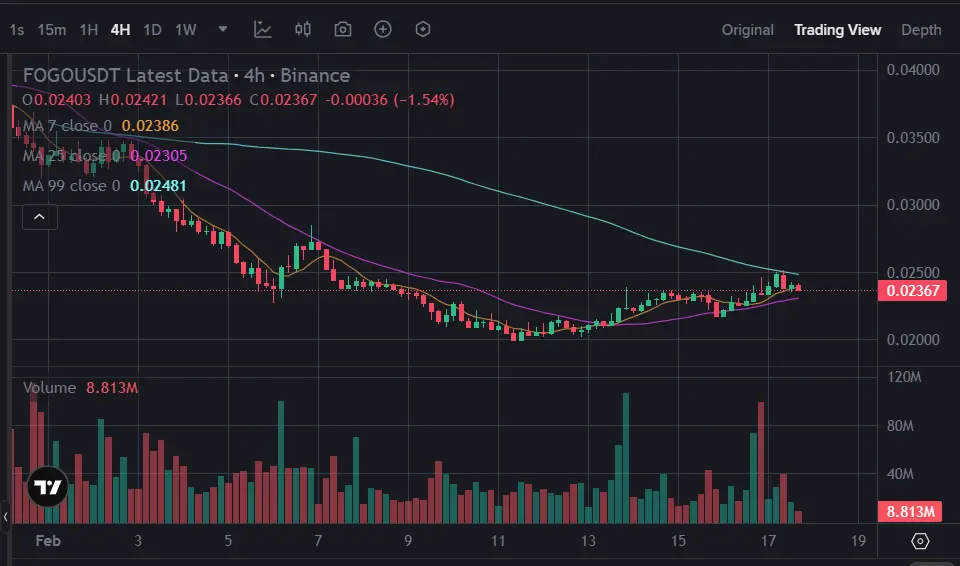Screen dimensions: 960x566
Task: Open the indicators line chart icon
Action: coord(263,29)
